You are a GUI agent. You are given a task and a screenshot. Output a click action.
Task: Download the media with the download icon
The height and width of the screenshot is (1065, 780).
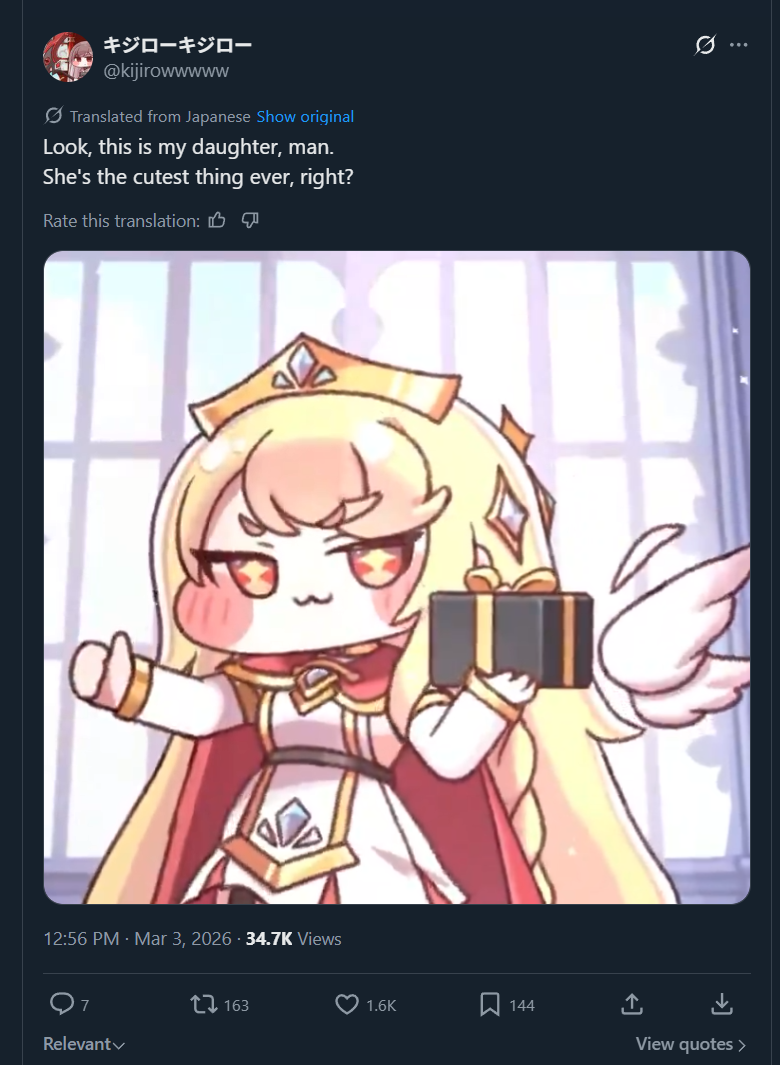point(722,1004)
